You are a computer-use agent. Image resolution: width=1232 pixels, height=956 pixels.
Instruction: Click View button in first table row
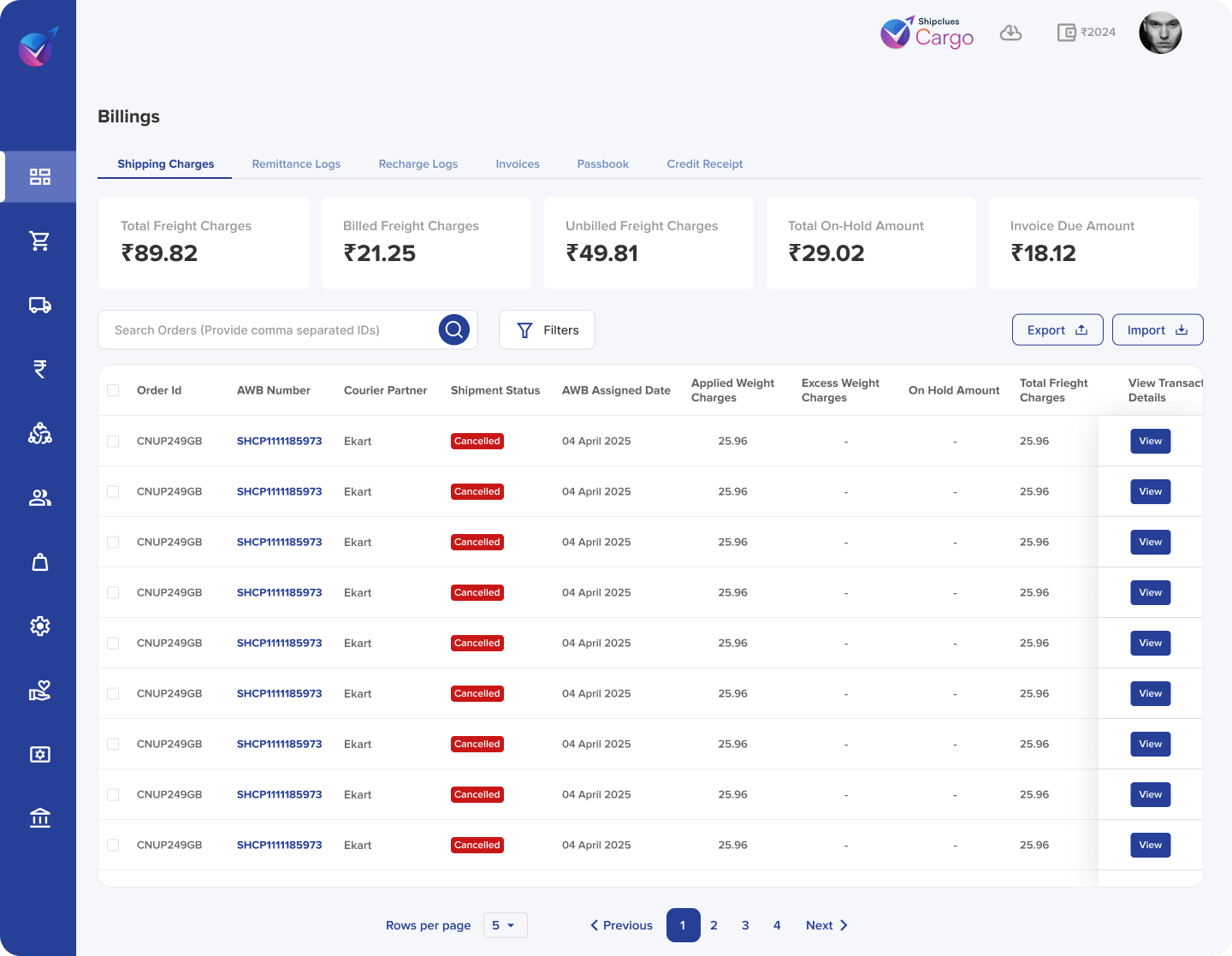click(1150, 442)
